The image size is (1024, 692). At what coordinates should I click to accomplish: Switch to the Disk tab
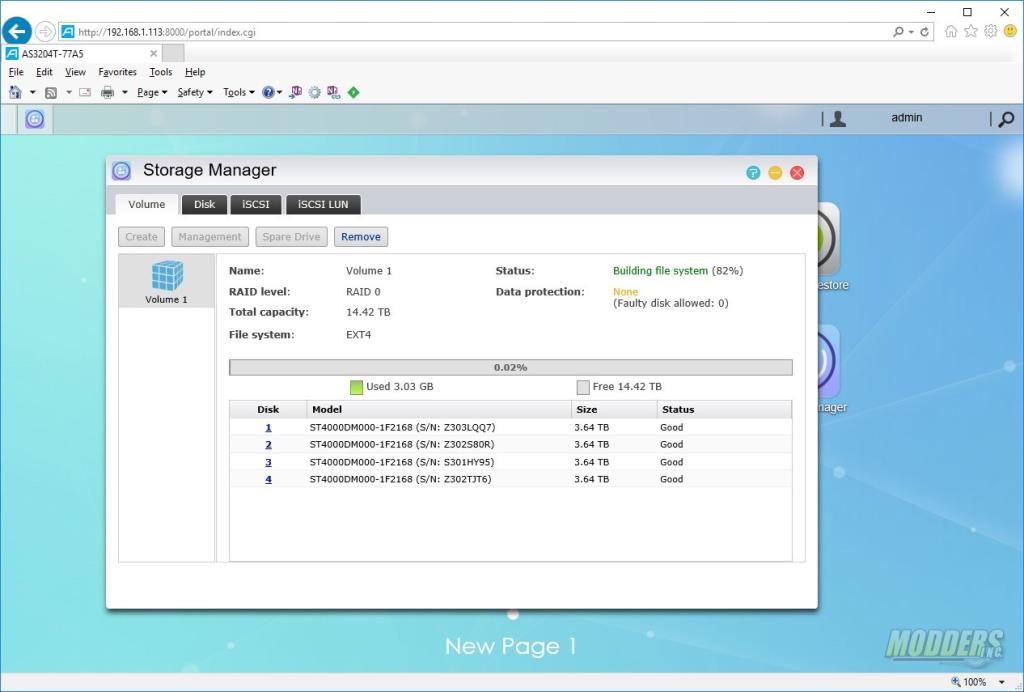204,204
